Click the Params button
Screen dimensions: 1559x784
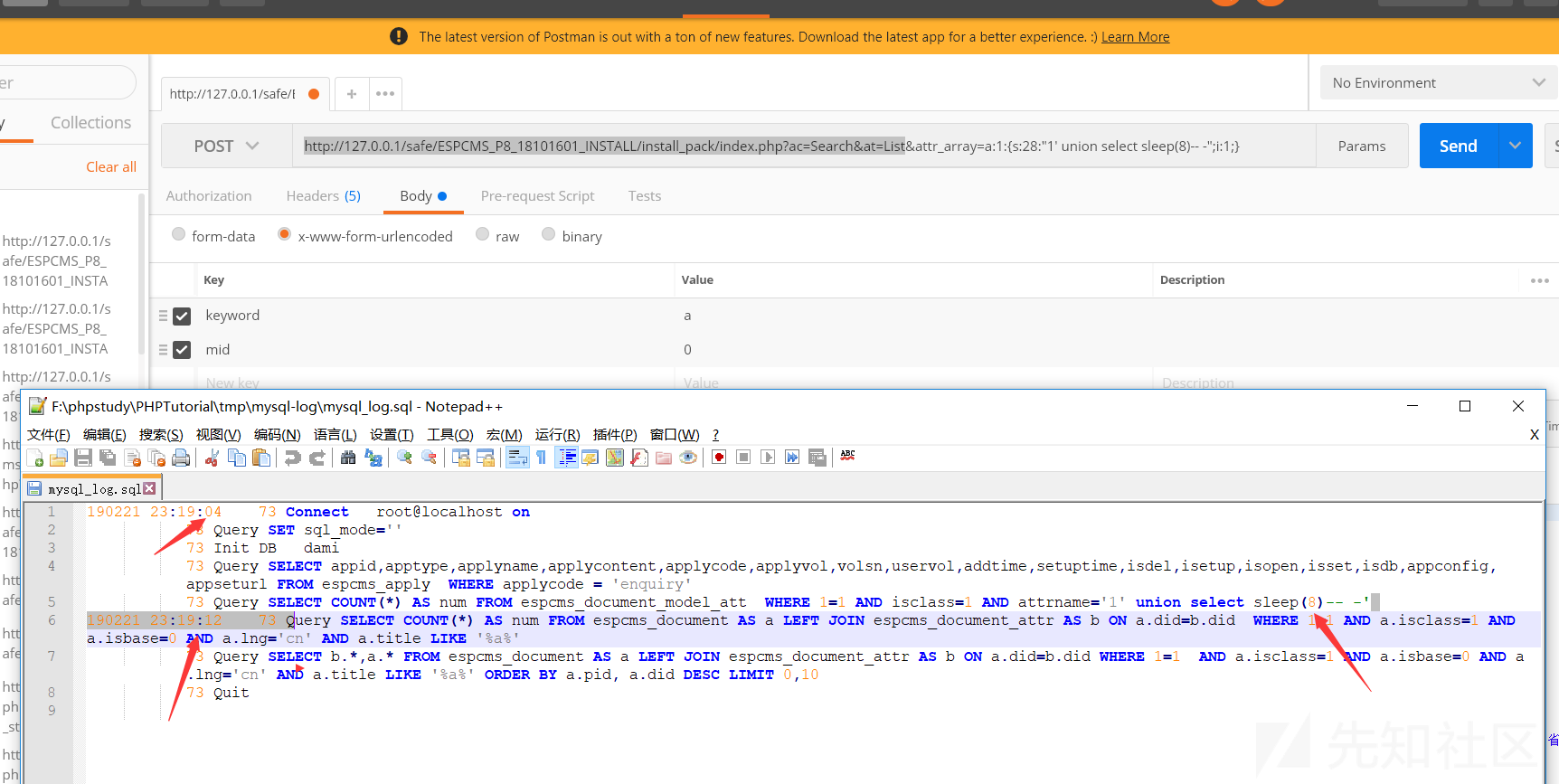[x=1362, y=146]
